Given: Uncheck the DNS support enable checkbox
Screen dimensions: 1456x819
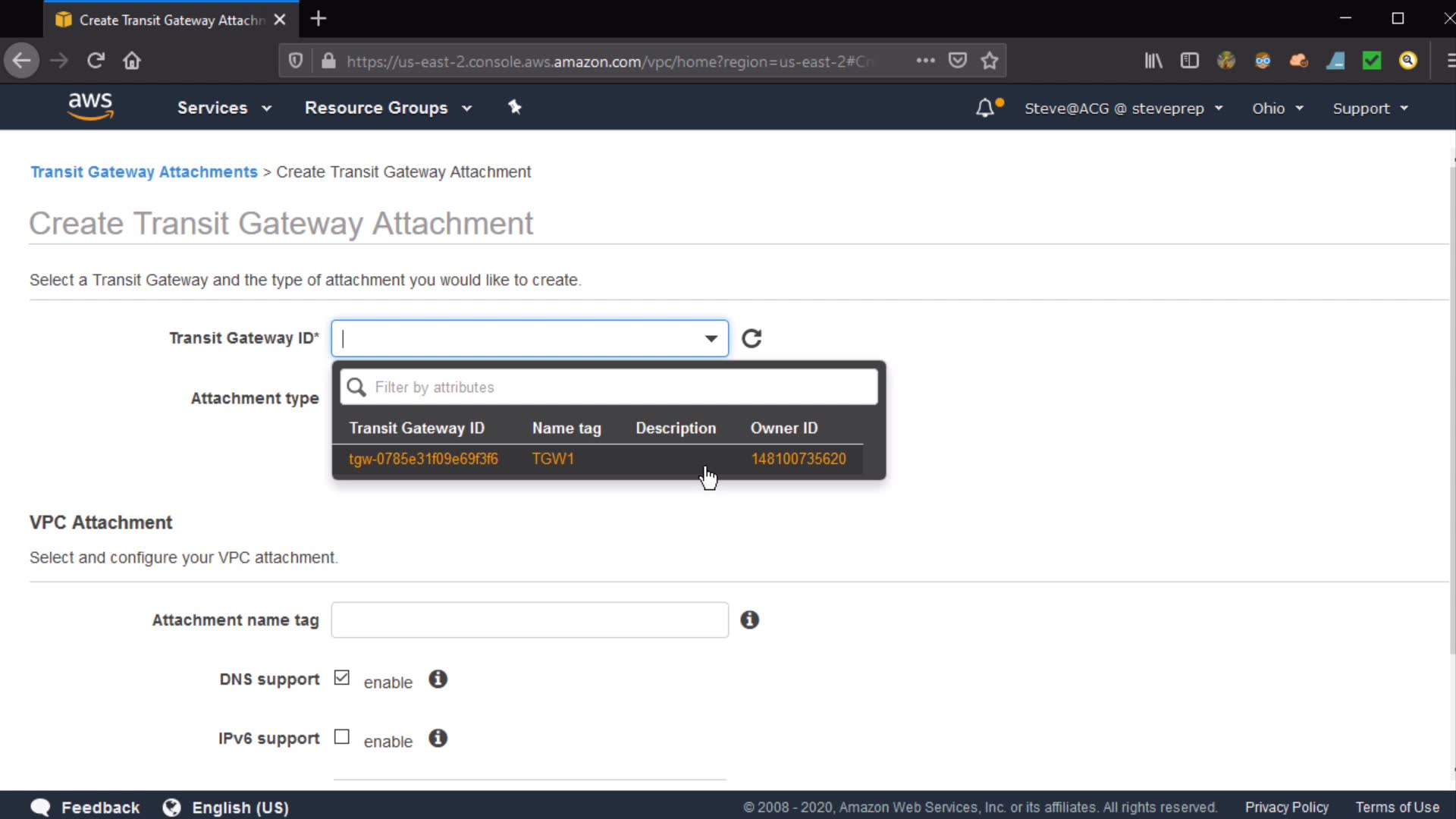Looking at the screenshot, I should coord(342,677).
